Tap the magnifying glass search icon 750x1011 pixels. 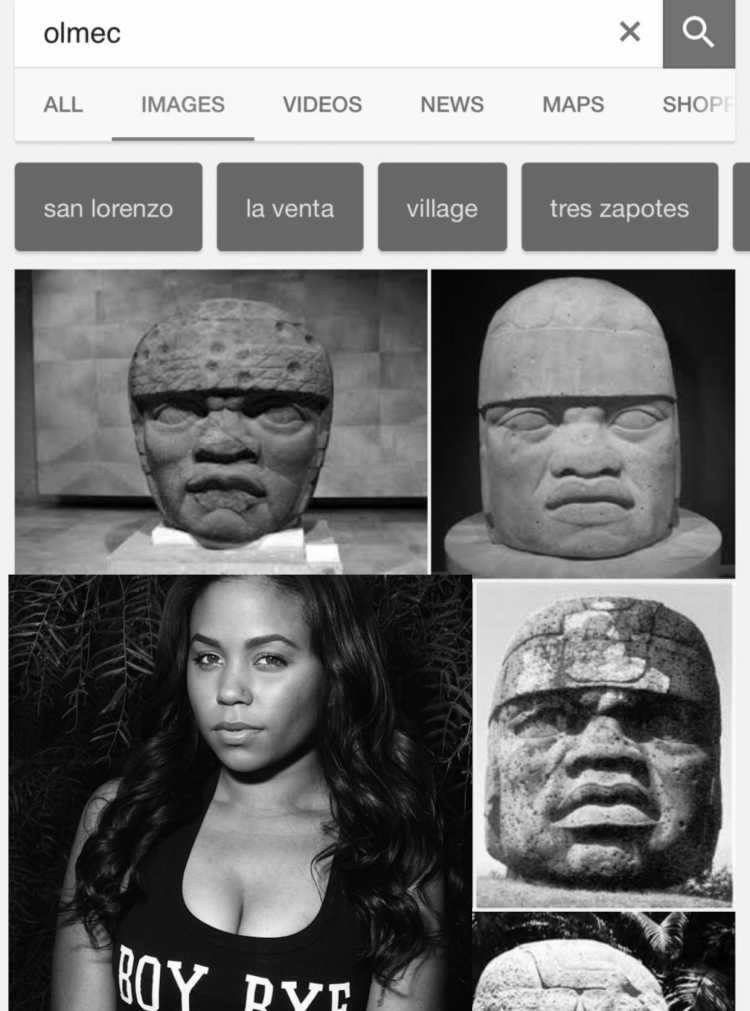pyautogui.click(x=698, y=32)
